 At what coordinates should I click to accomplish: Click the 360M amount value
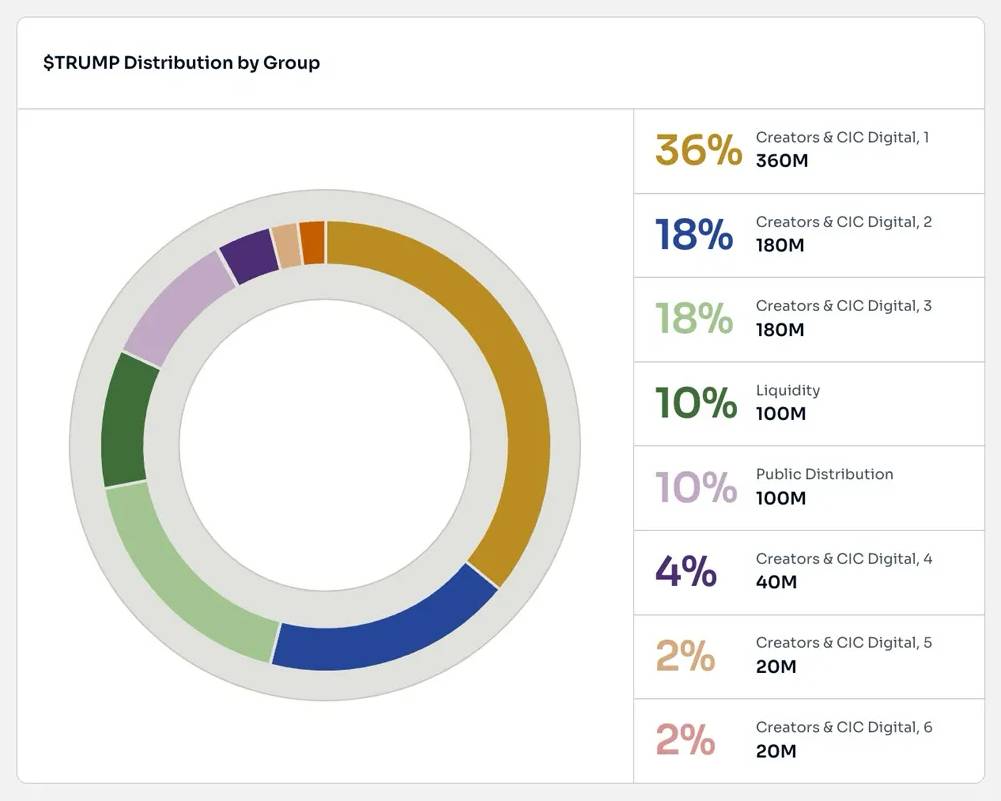click(782, 161)
